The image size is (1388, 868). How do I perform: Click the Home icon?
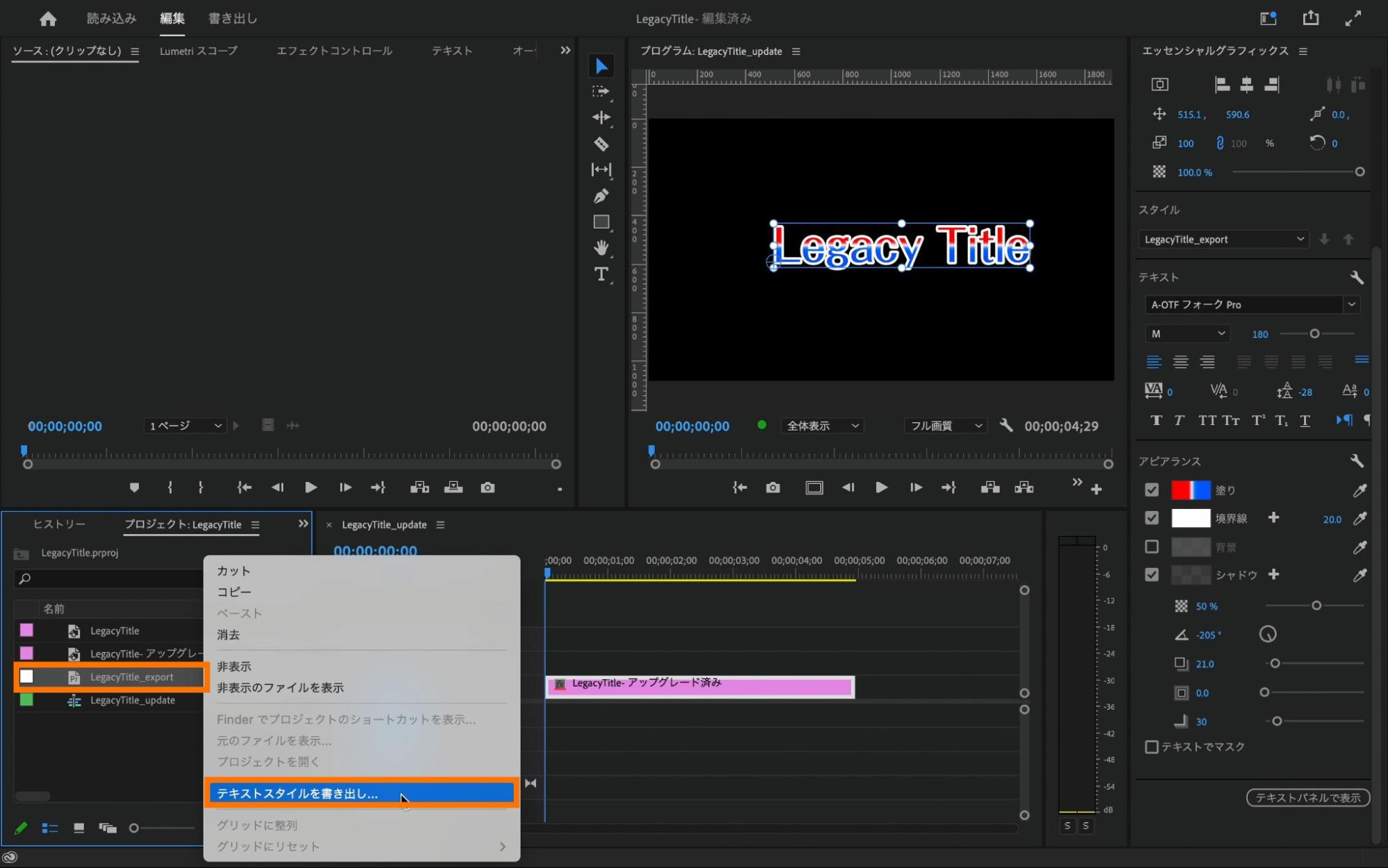(48, 19)
